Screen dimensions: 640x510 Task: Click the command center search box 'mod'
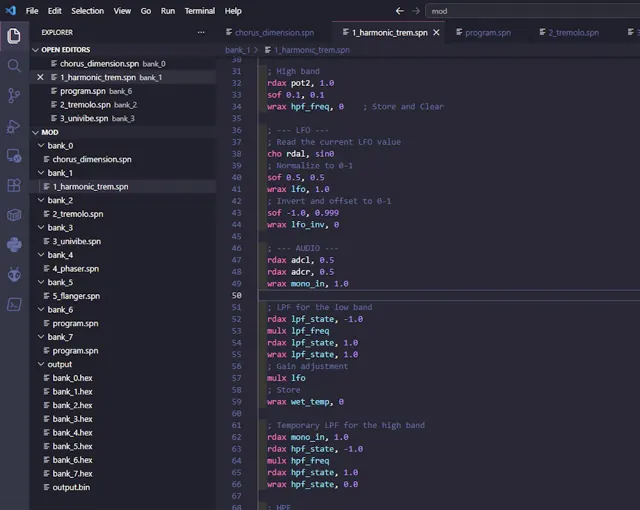[533, 11]
